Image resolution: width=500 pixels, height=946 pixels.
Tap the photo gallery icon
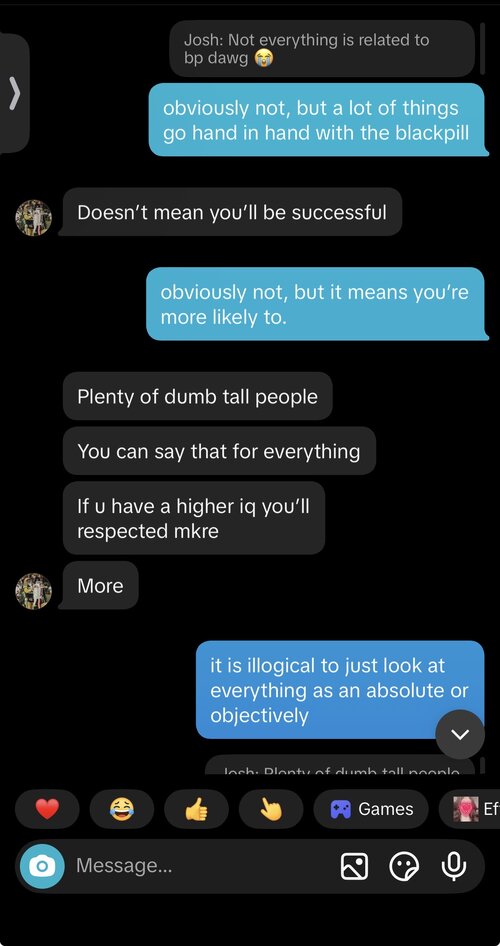pos(354,867)
